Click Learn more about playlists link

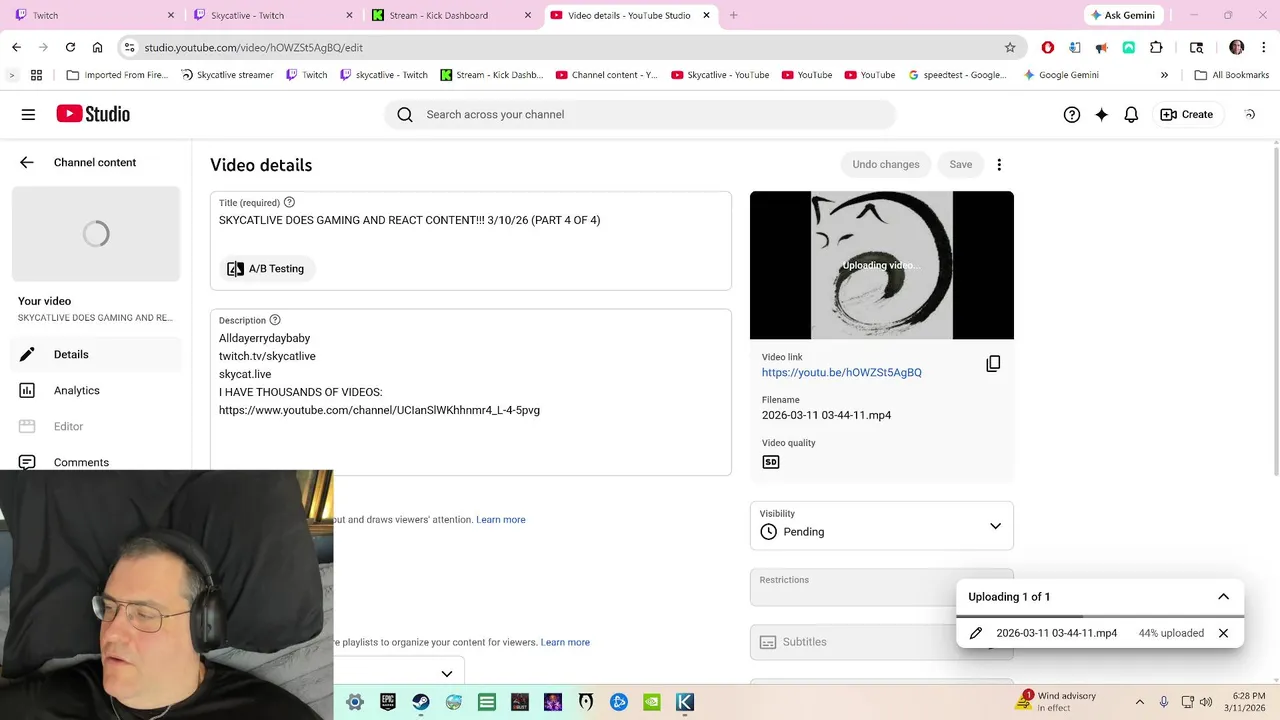(x=565, y=642)
